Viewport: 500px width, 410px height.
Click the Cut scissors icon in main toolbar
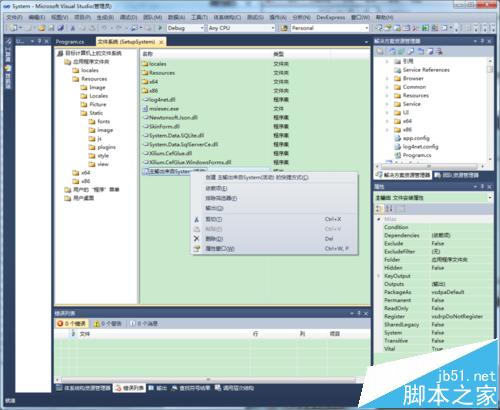73,28
